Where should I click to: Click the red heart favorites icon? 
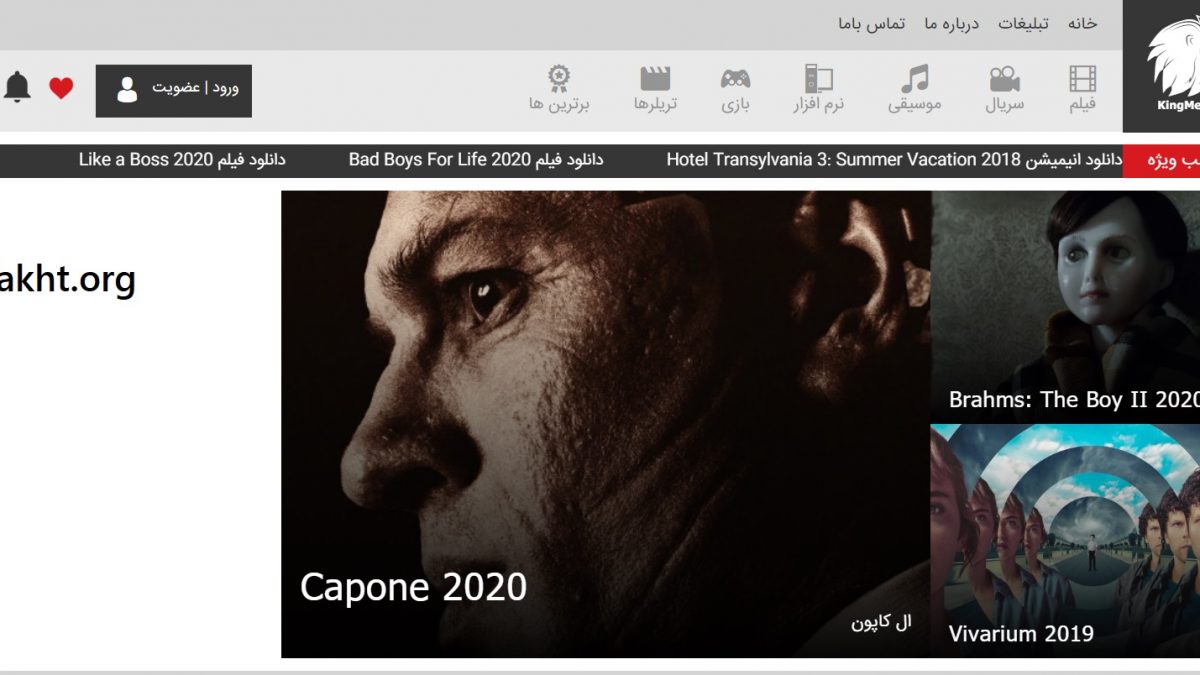[x=61, y=88]
